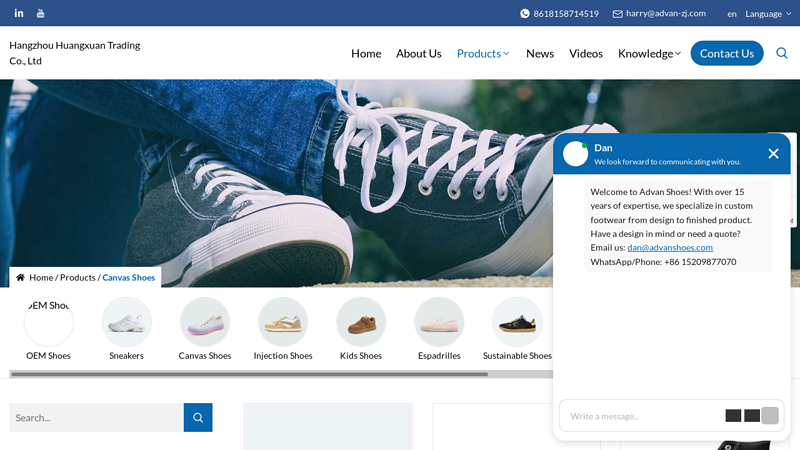
Task: Select the Canvas Shoes category thumbnail
Action: click(205, 322)
